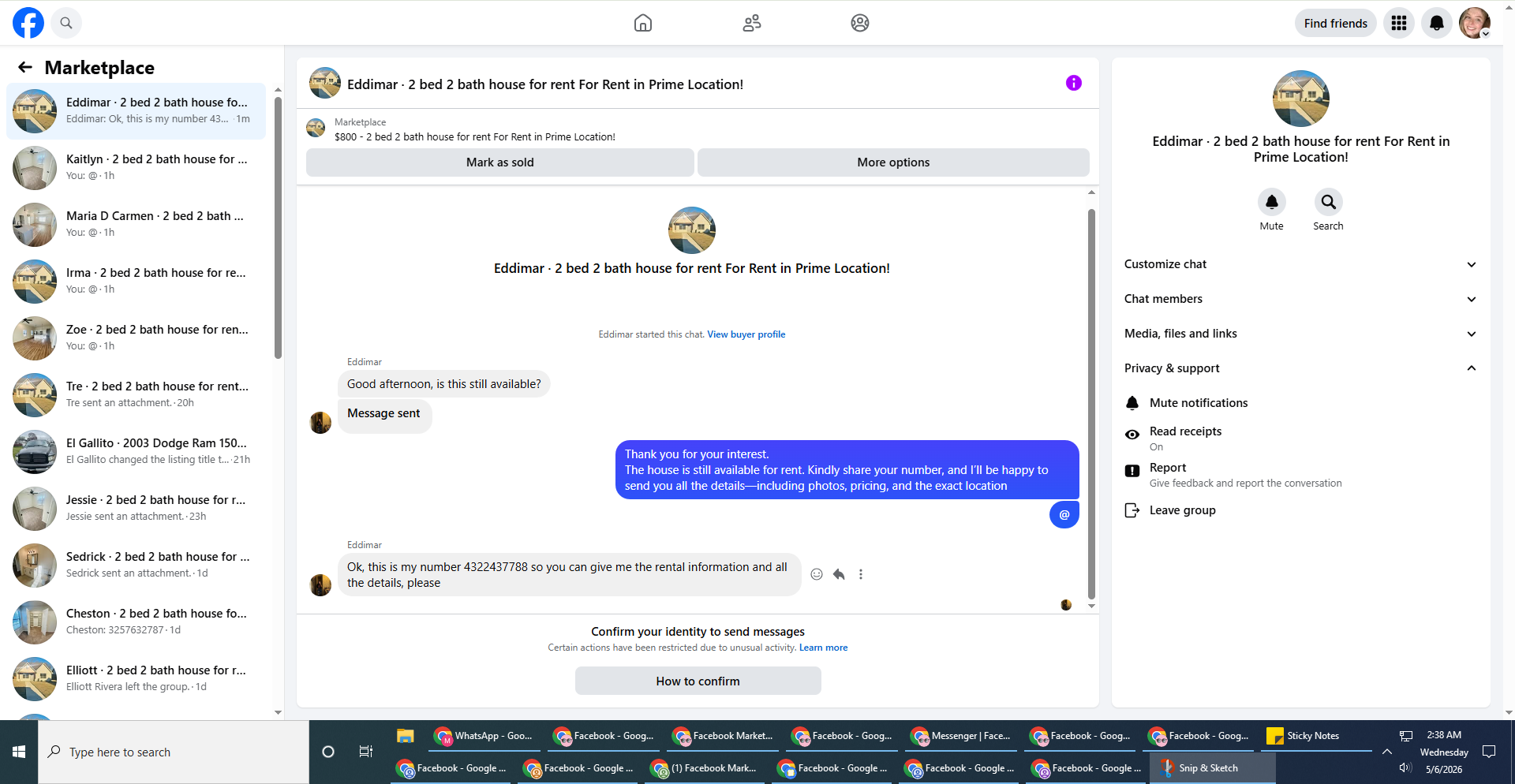Switch to the WhatsApp Chrome taskbar window
Image resolution: width=1515 pixels, height=784 pixels.
click(x=484, y=736)
